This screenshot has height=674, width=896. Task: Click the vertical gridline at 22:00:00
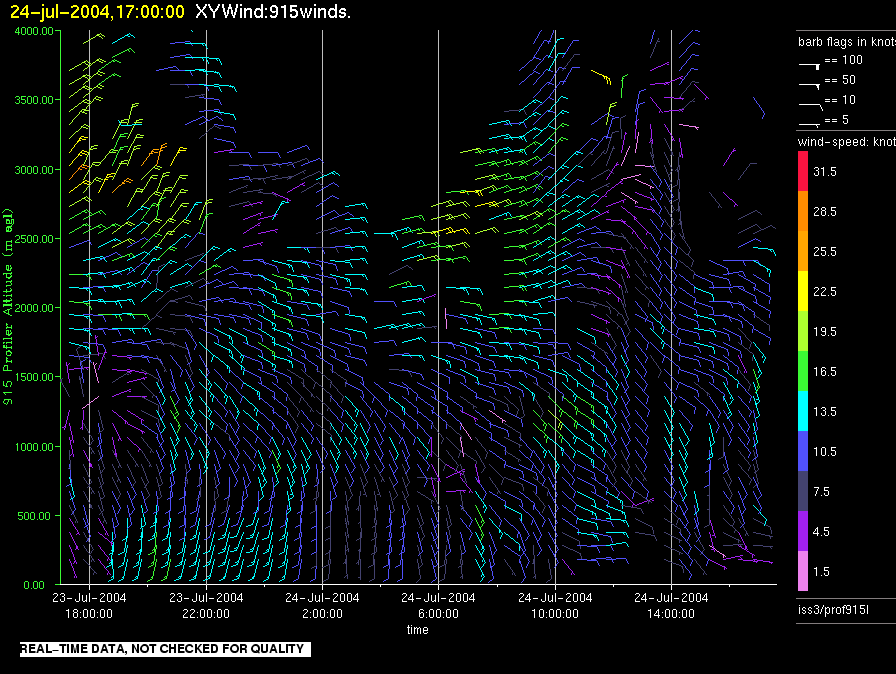[206, 307]
